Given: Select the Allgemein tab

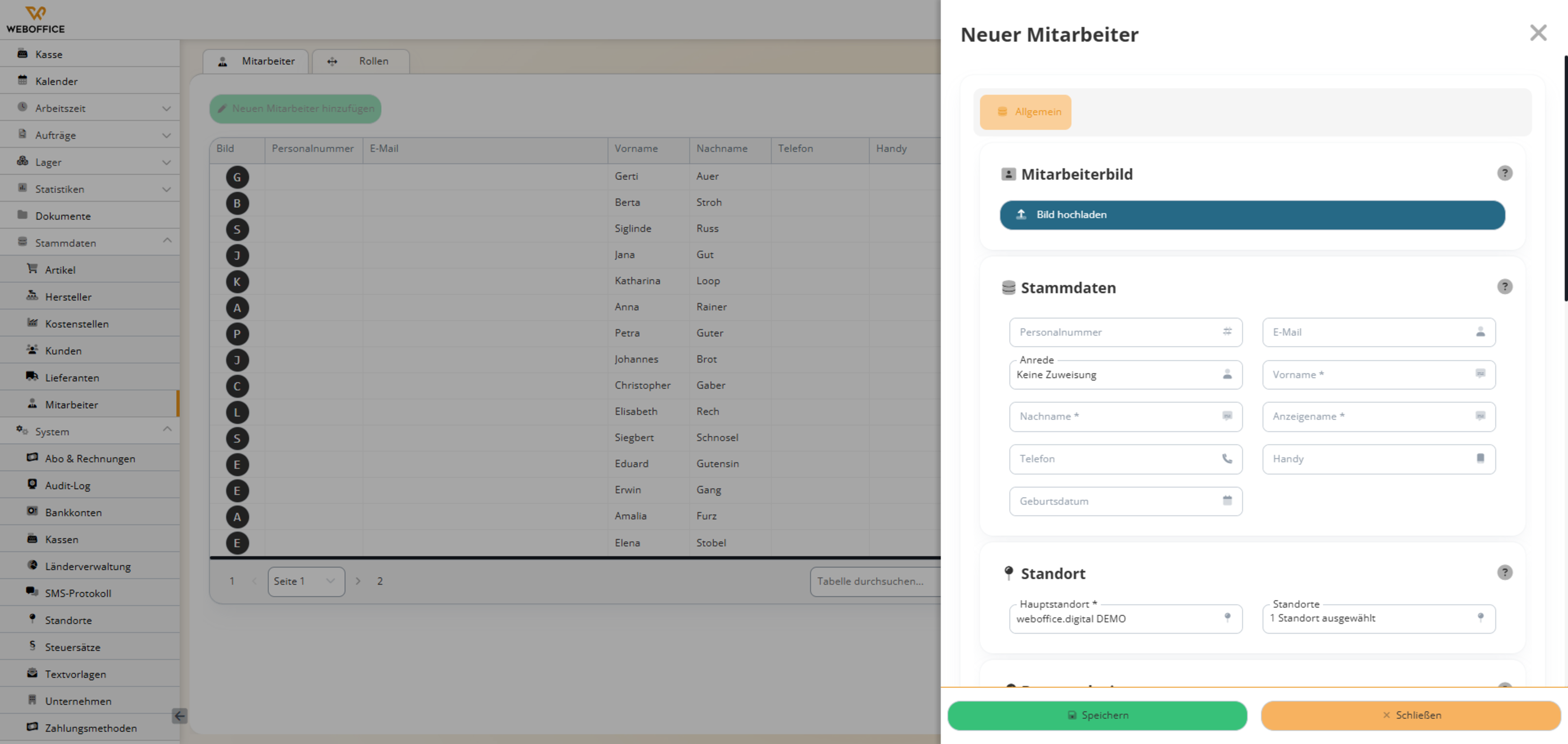Looking at the screenshot, I should (1025, 112).
